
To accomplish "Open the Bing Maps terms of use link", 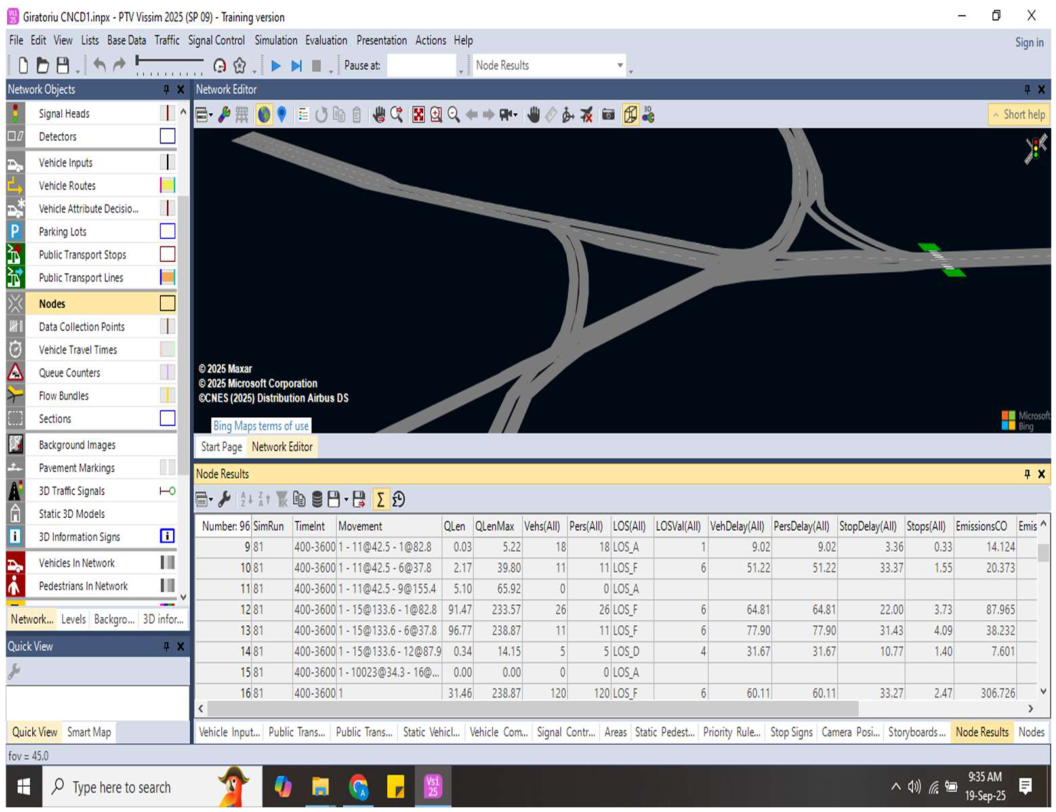I will click(x=261, y=426).
